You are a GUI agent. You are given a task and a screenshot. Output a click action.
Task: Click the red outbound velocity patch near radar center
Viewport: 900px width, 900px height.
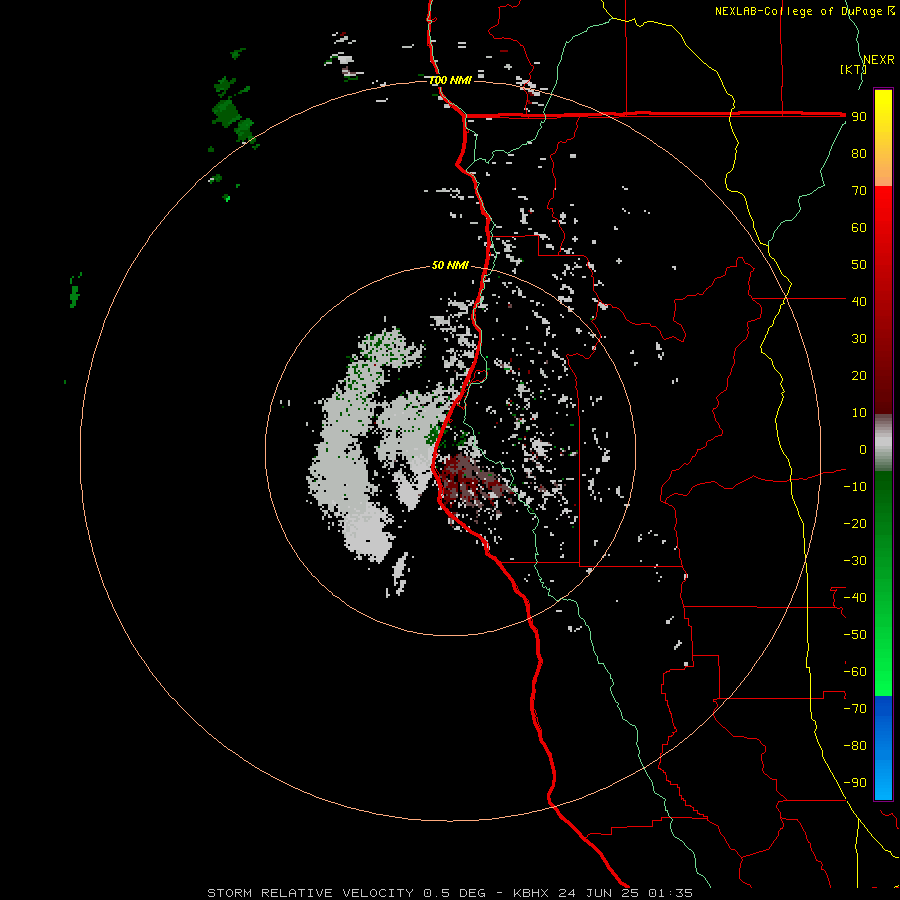tap(468, 482)
